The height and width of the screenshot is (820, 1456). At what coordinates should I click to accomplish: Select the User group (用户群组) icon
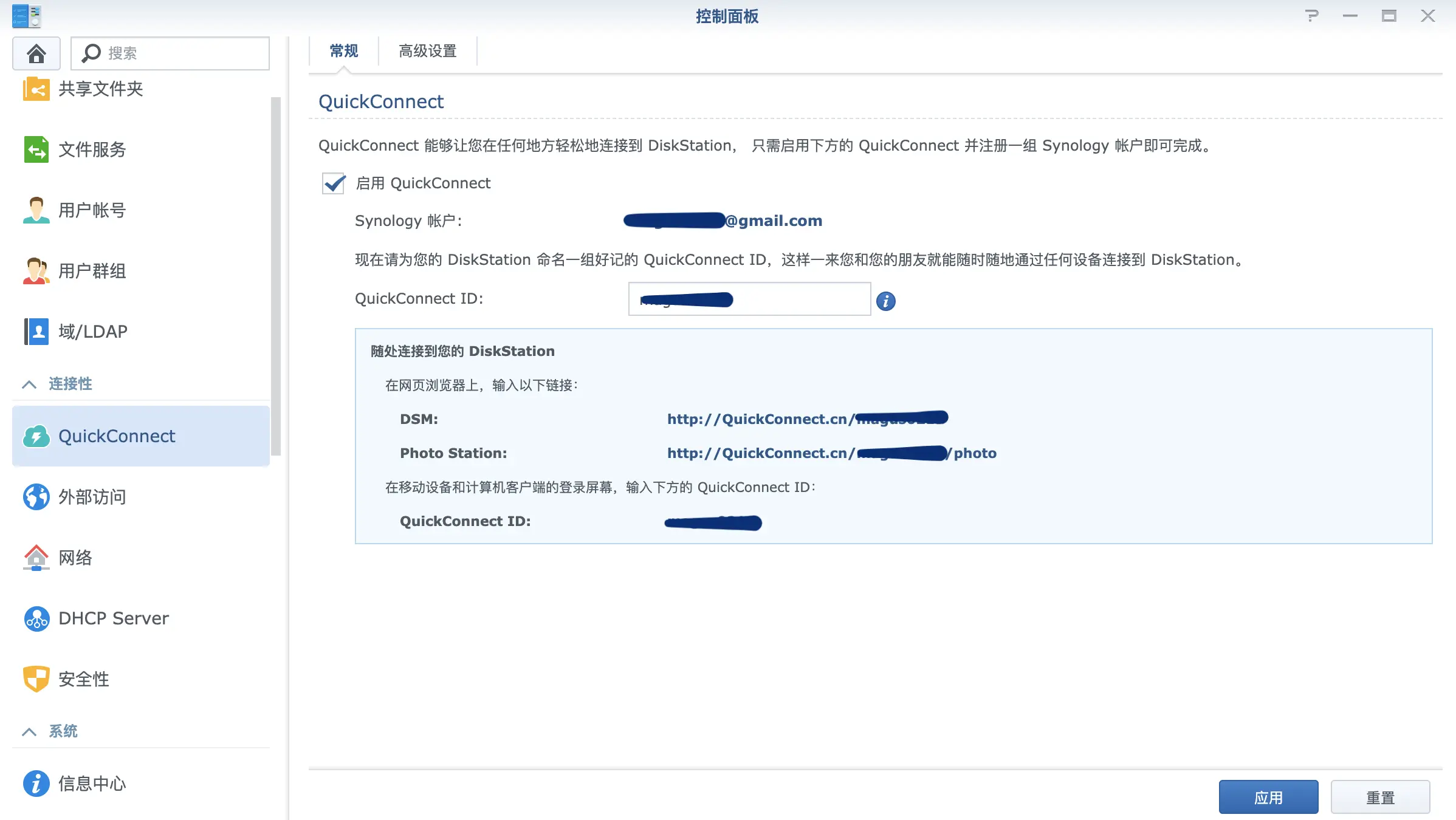36,271
